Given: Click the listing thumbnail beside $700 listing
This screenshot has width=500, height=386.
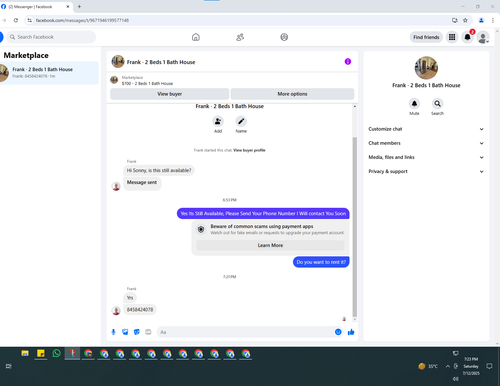Looking at the screenshot, I should coord(114,80).
